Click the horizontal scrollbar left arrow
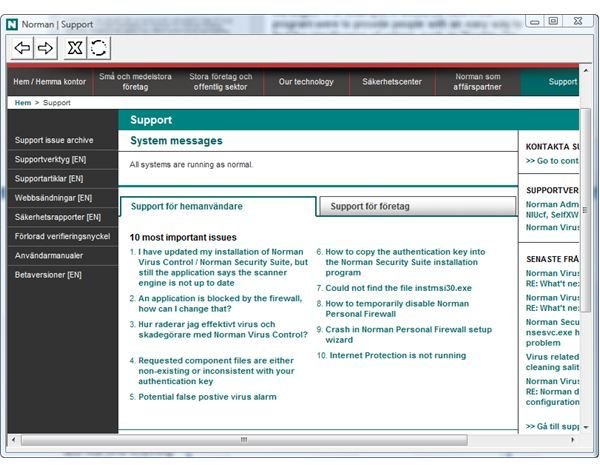 click(x=13, y=440)
